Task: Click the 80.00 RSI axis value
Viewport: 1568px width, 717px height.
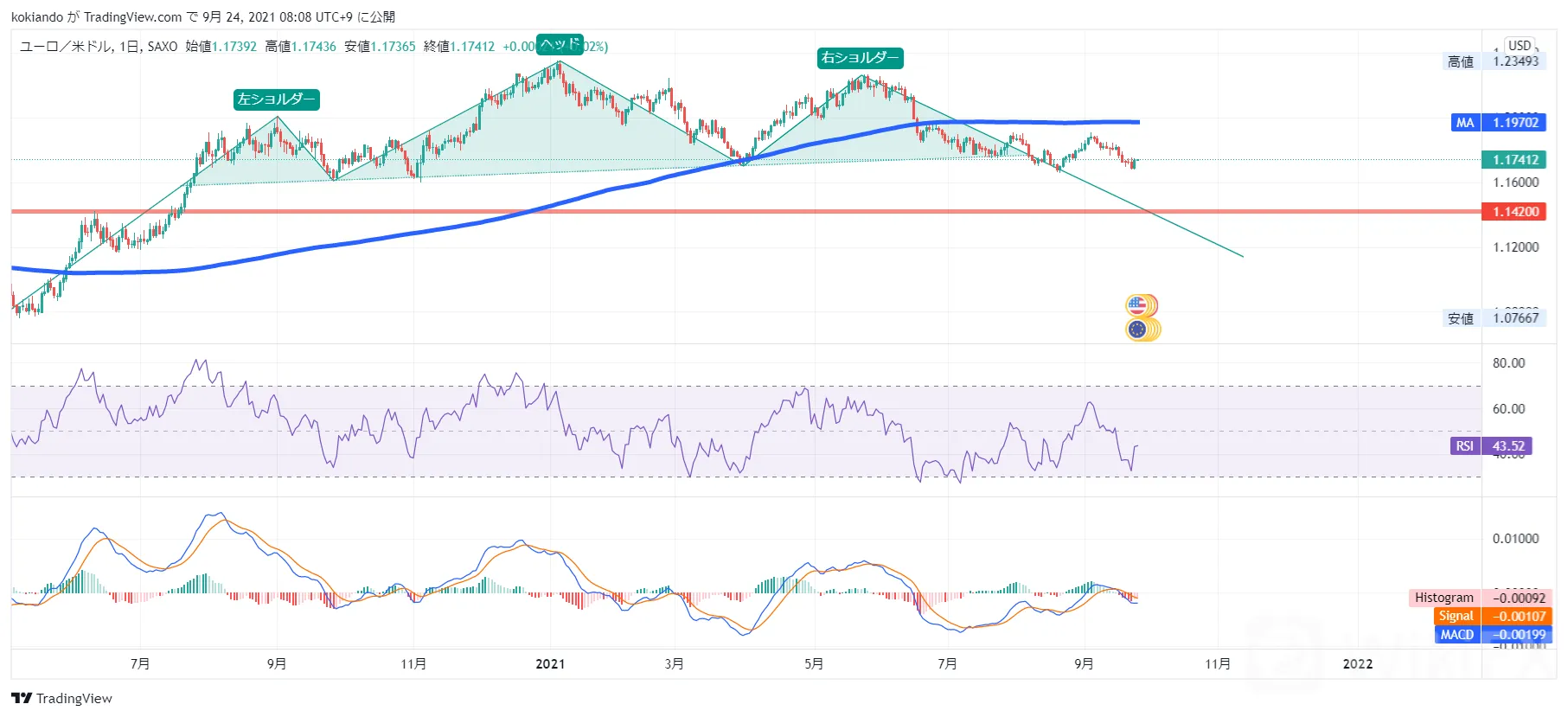Action: point(1509,363)
